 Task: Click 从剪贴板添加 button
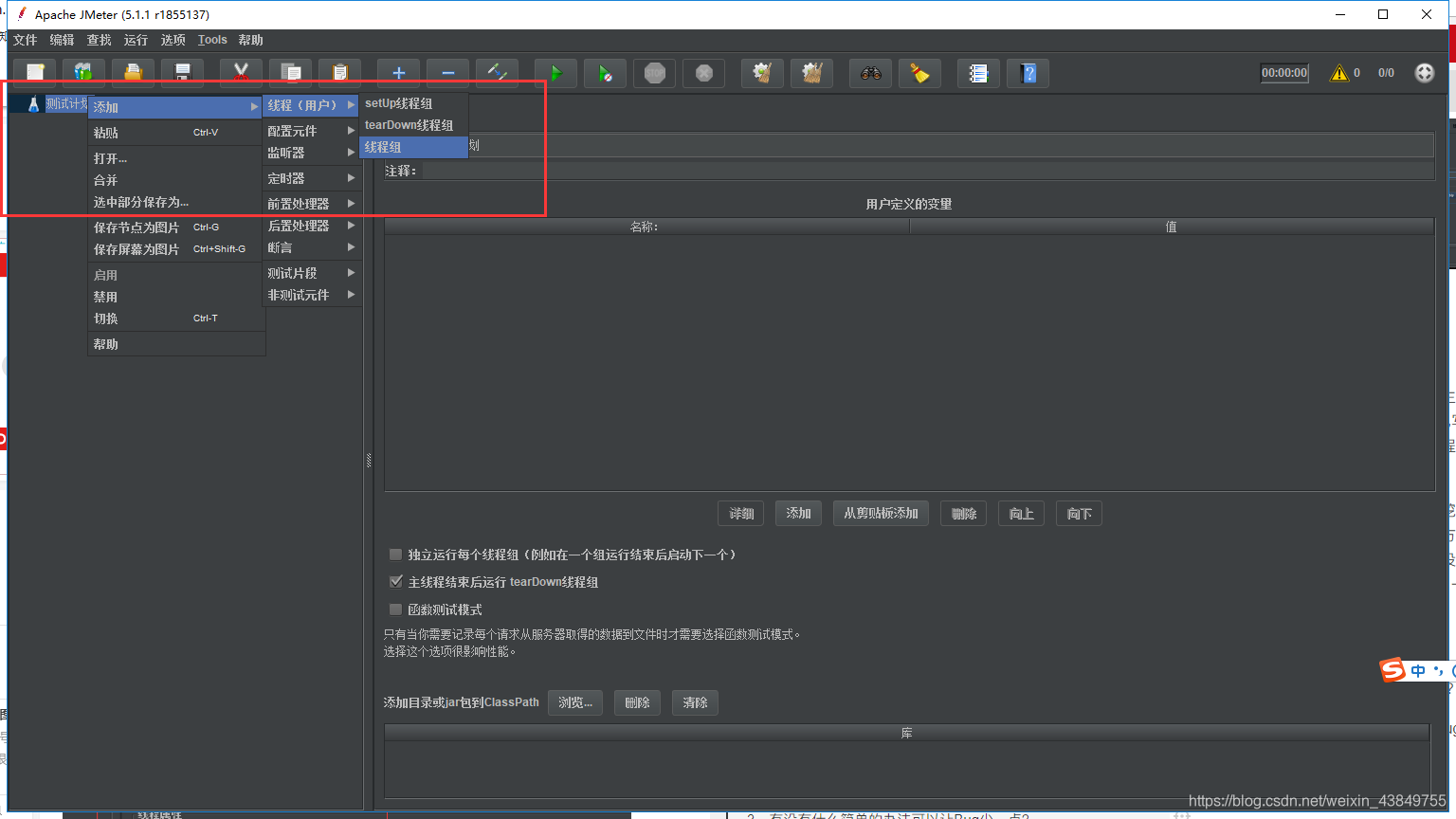[881, 513]
